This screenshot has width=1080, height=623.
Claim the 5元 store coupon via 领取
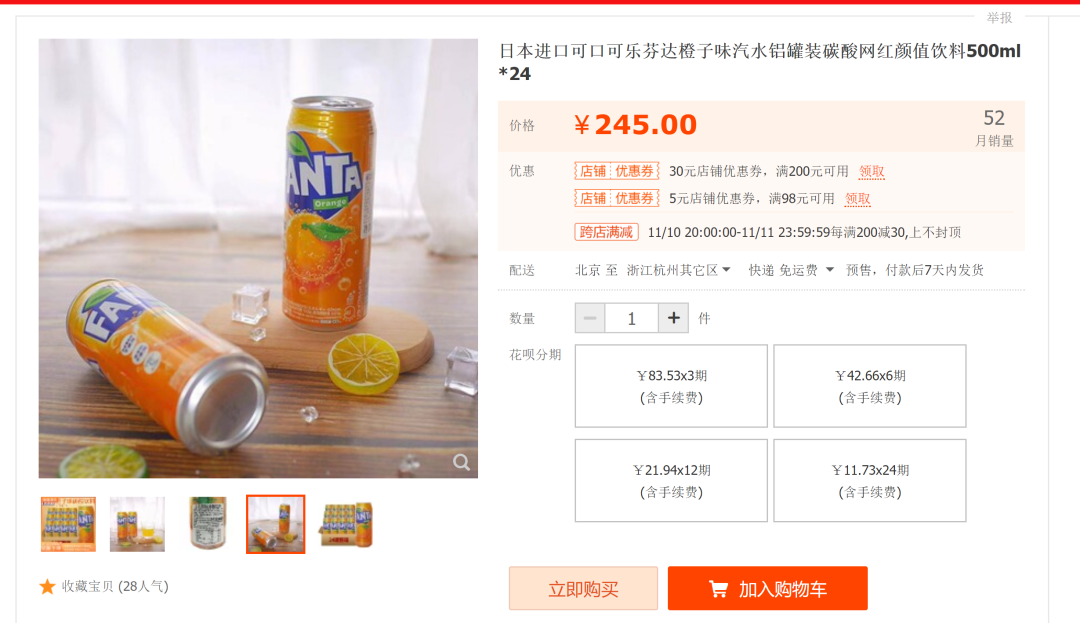pos(858,198)
